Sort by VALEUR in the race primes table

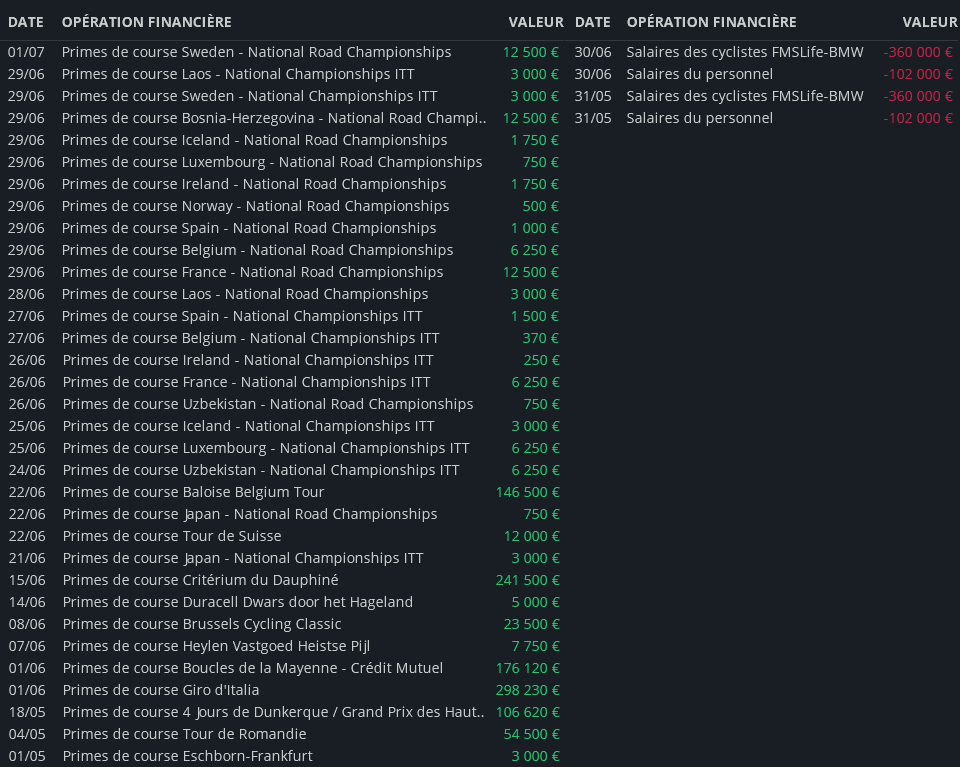pos(535,22)
